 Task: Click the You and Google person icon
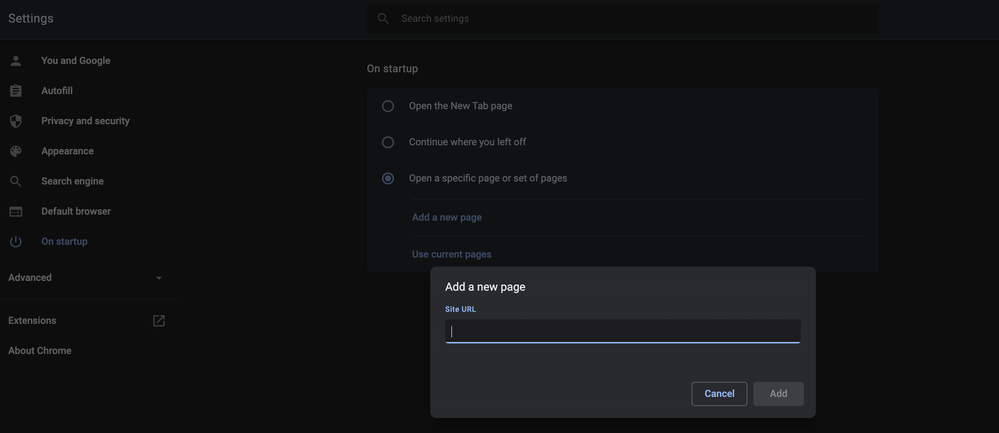point(16,61)
